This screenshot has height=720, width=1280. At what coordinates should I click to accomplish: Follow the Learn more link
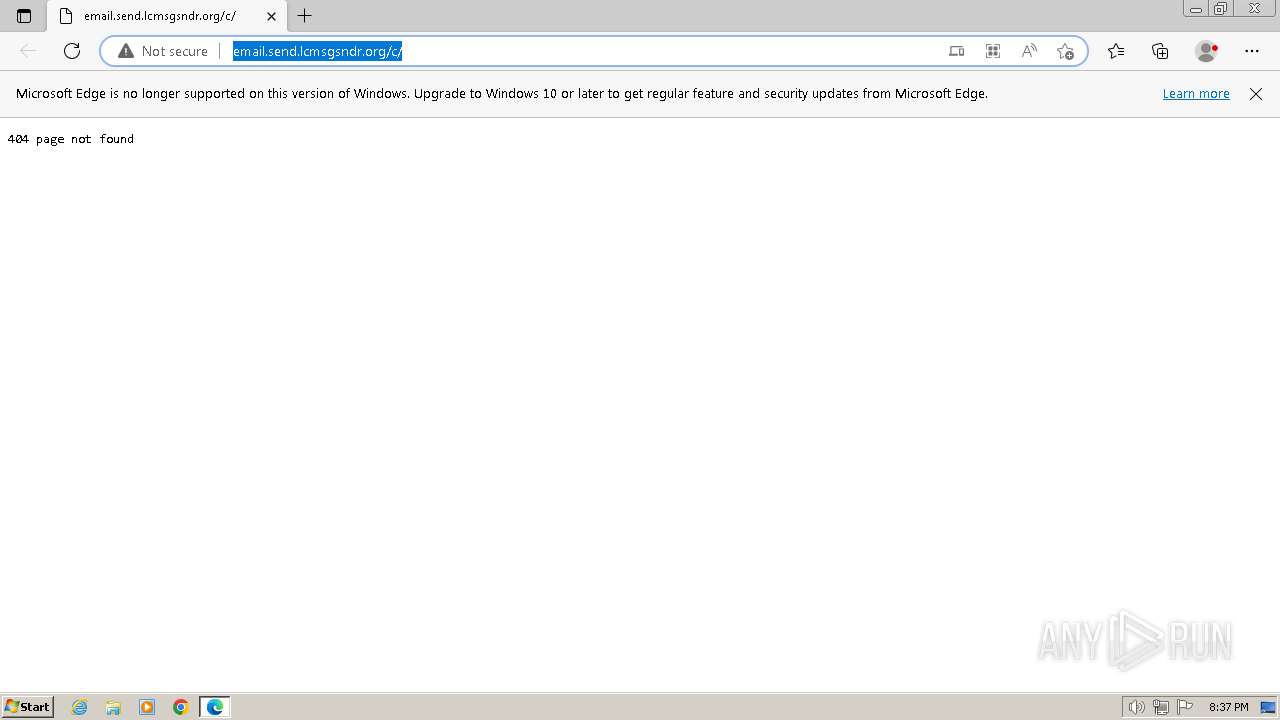coord(1196,94)
